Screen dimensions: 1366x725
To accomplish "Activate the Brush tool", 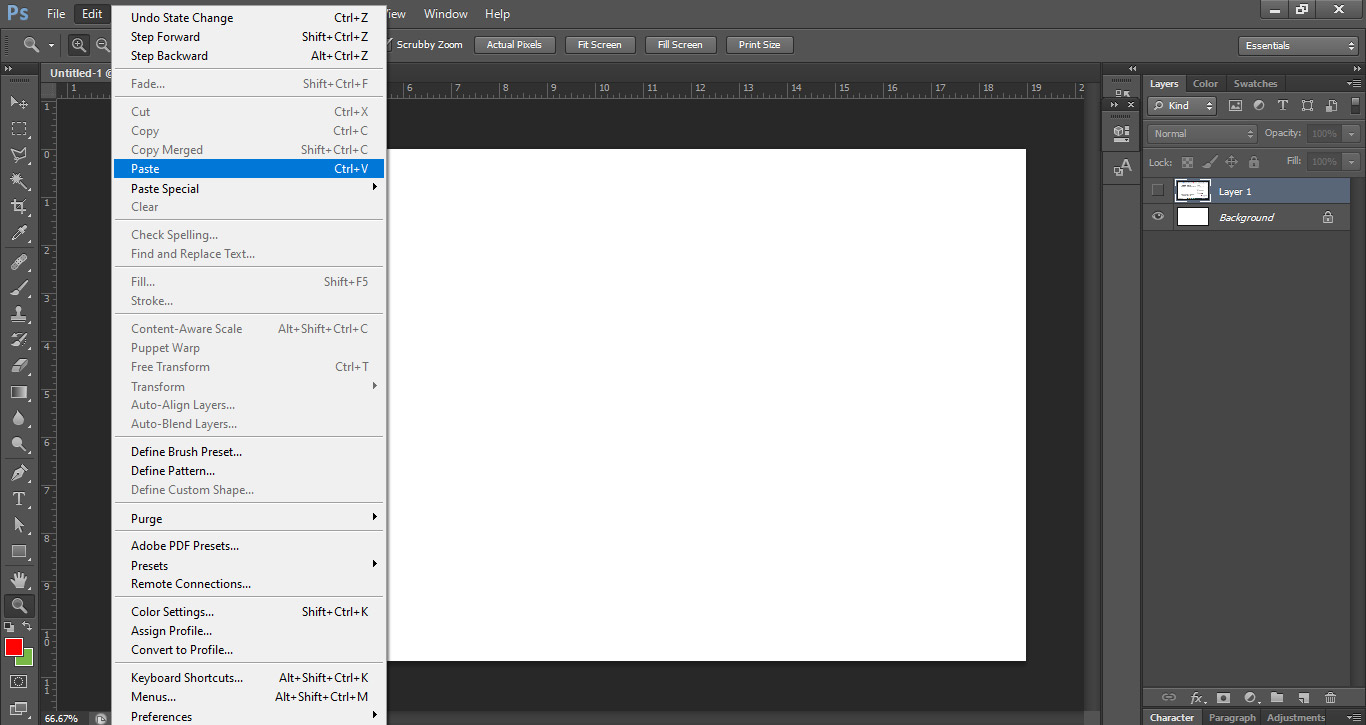I will [19, 287].
